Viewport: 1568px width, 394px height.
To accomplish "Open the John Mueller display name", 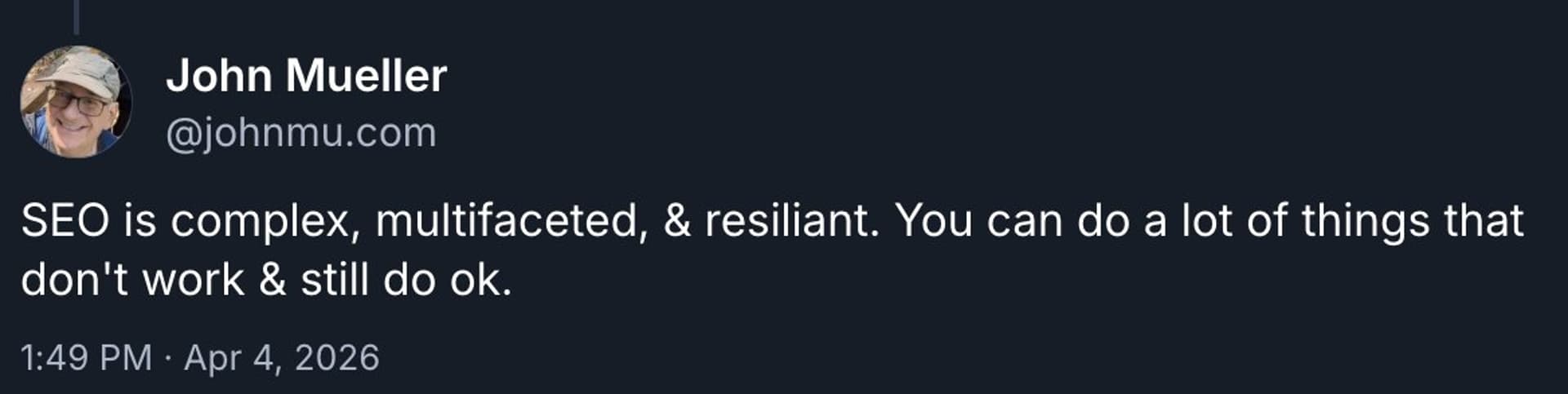I will 306,76.
